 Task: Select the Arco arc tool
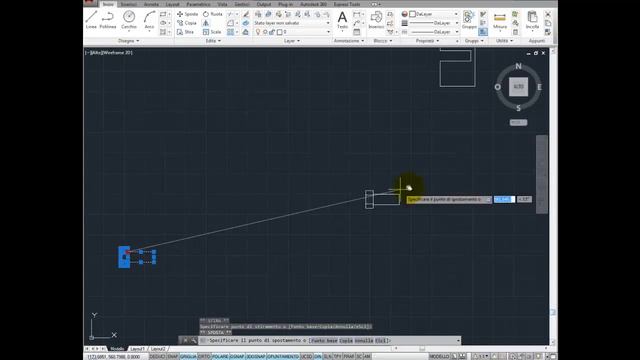(x=149, y=20)
